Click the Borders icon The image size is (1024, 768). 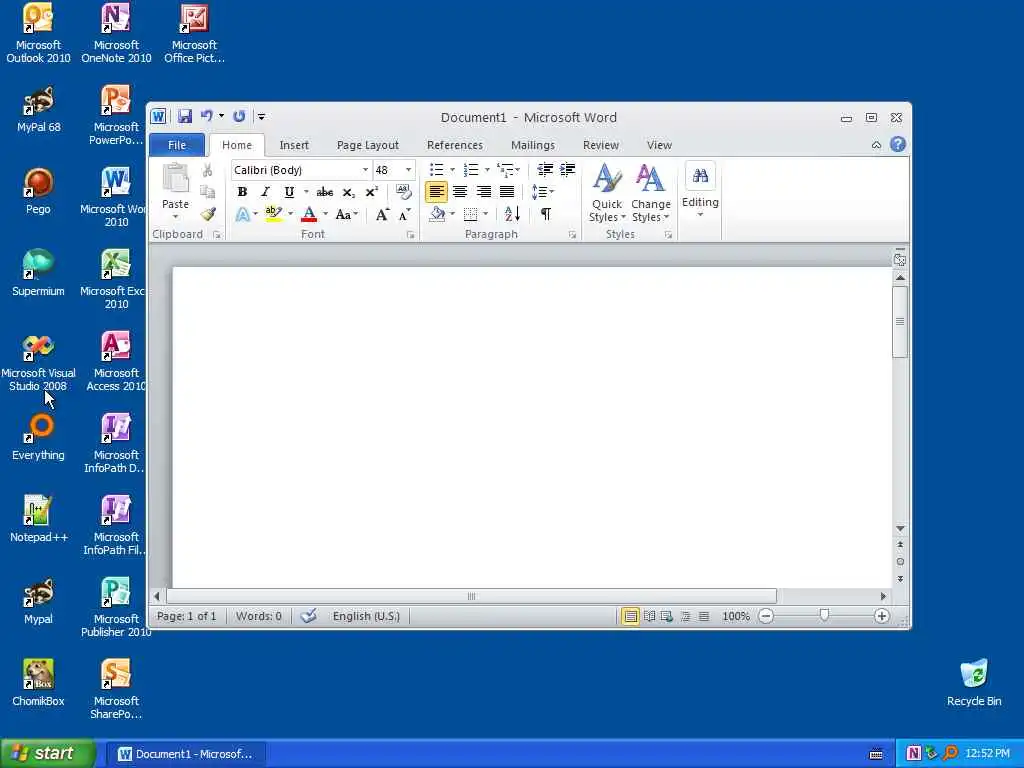coord(470,214)
